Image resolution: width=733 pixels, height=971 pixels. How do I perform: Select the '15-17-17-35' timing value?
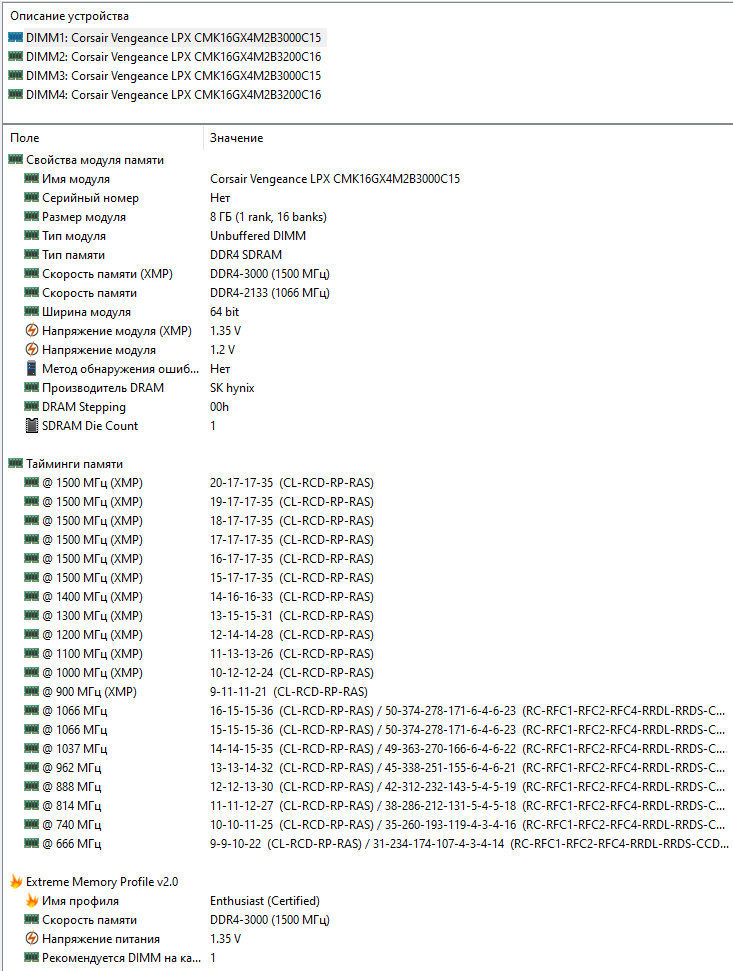click(x=292, y=578)
